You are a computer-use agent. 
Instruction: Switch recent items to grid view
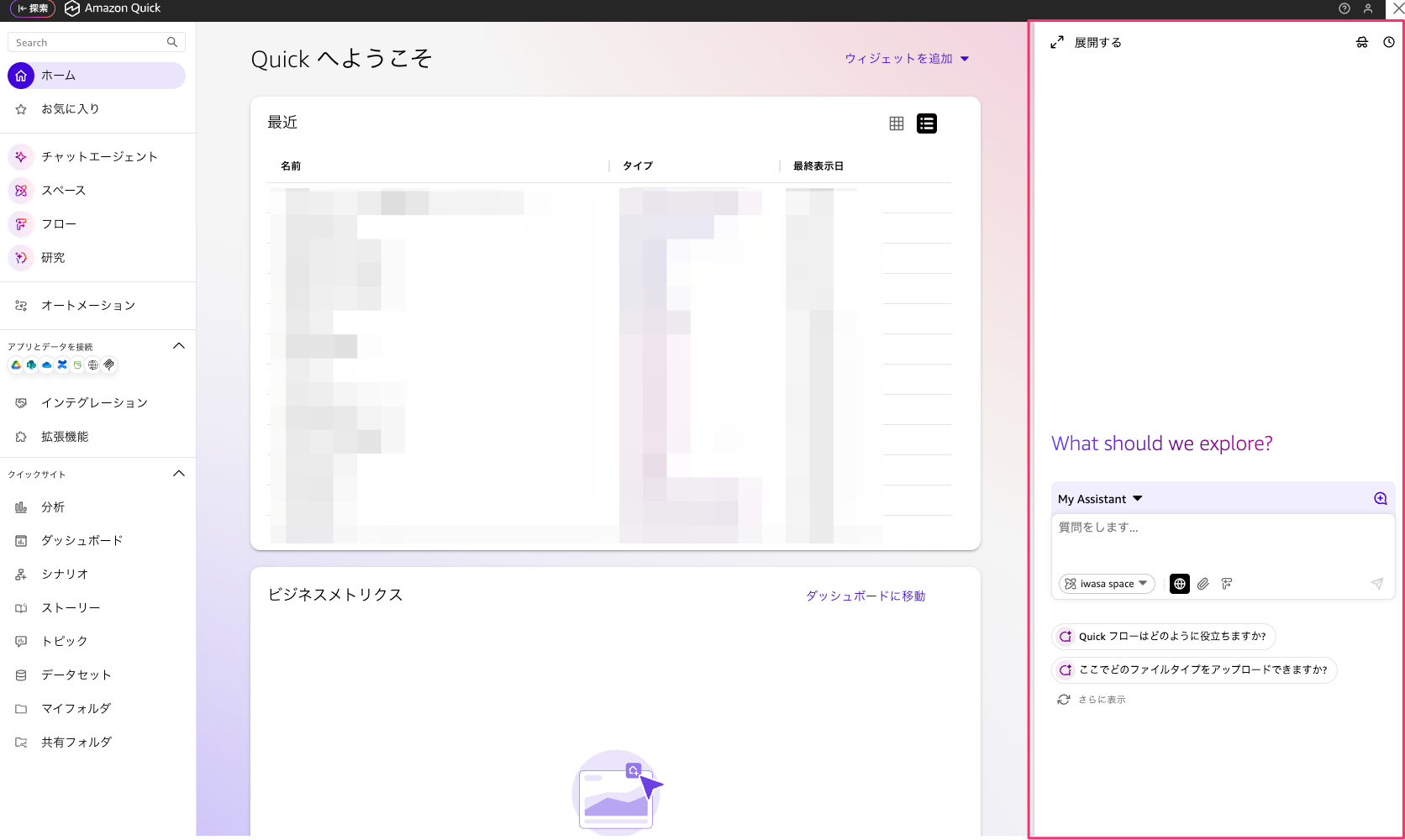[x=896, y=123]
